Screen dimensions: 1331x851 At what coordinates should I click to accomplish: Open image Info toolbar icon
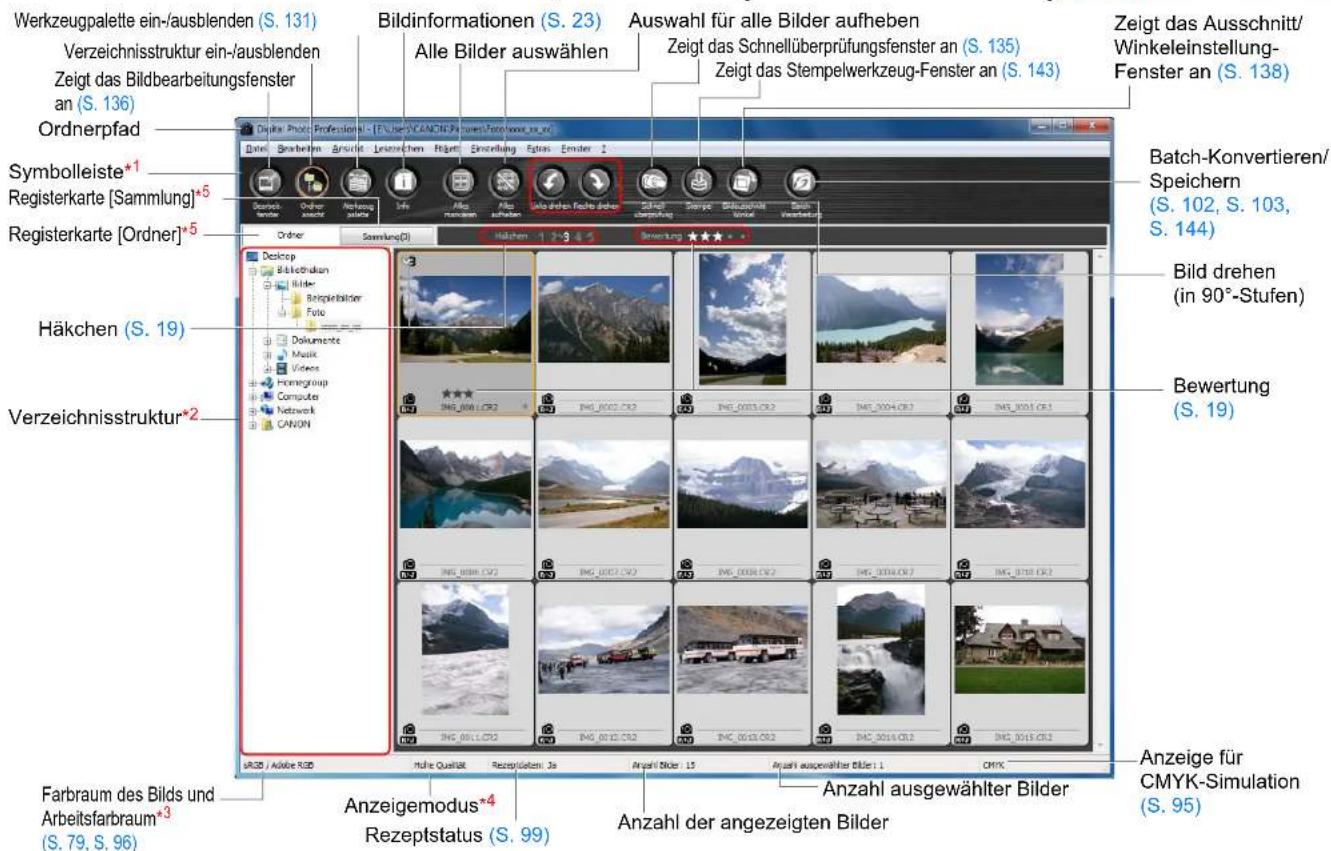pos(404,182)
